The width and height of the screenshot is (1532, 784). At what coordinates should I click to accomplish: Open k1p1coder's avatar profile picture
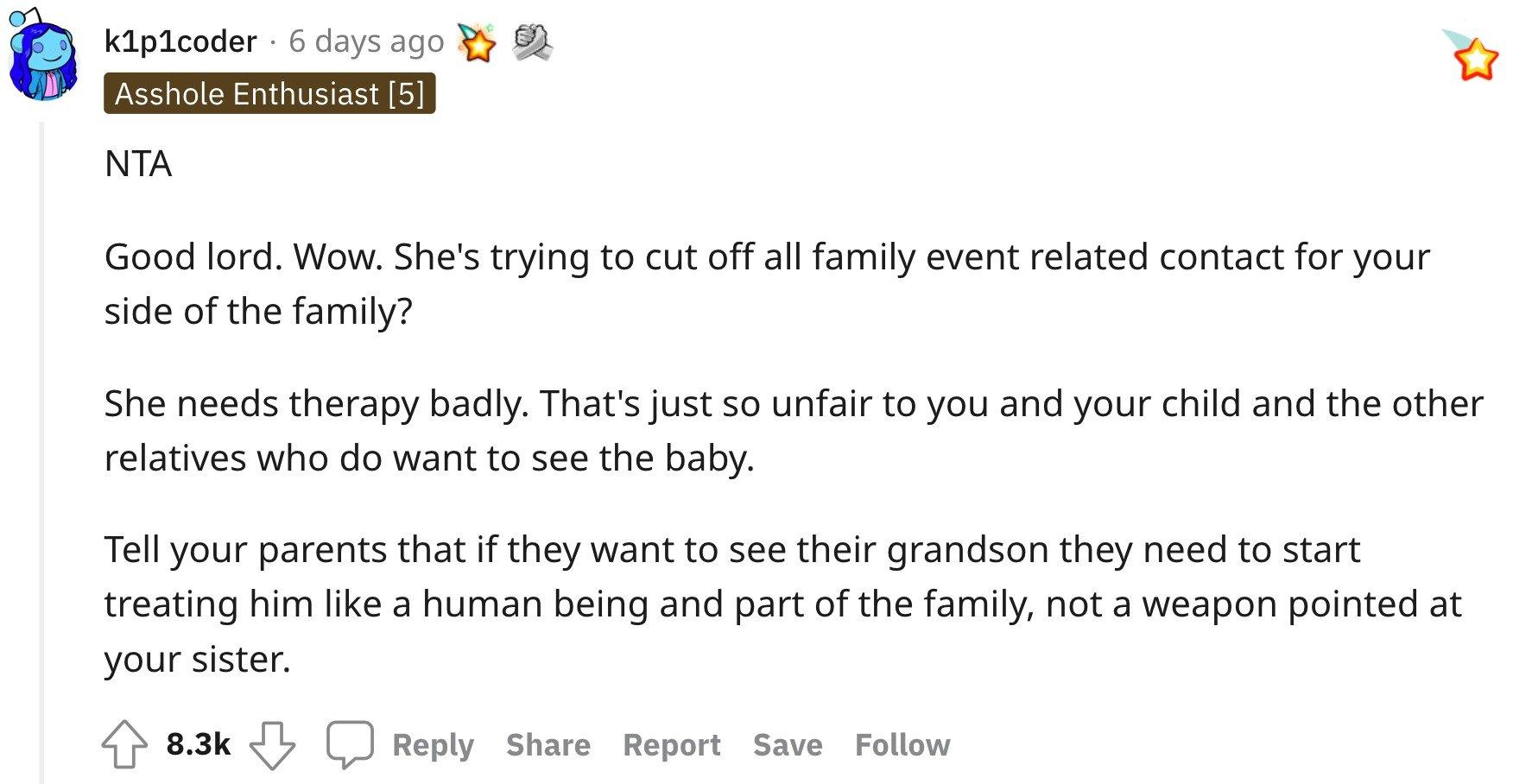tap(43, 54)
